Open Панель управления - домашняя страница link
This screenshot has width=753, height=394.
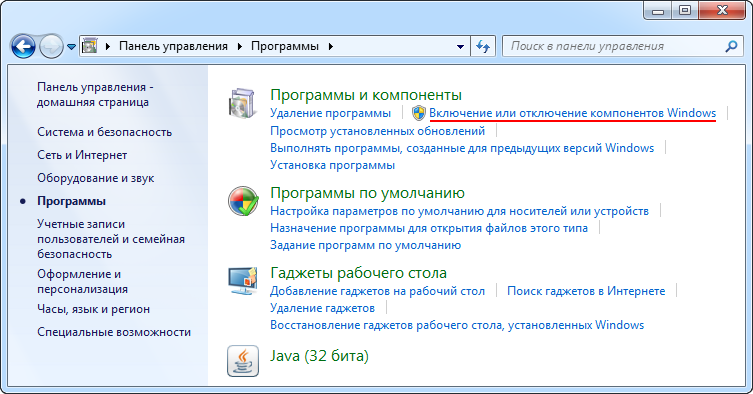click(x=95, y=94)
